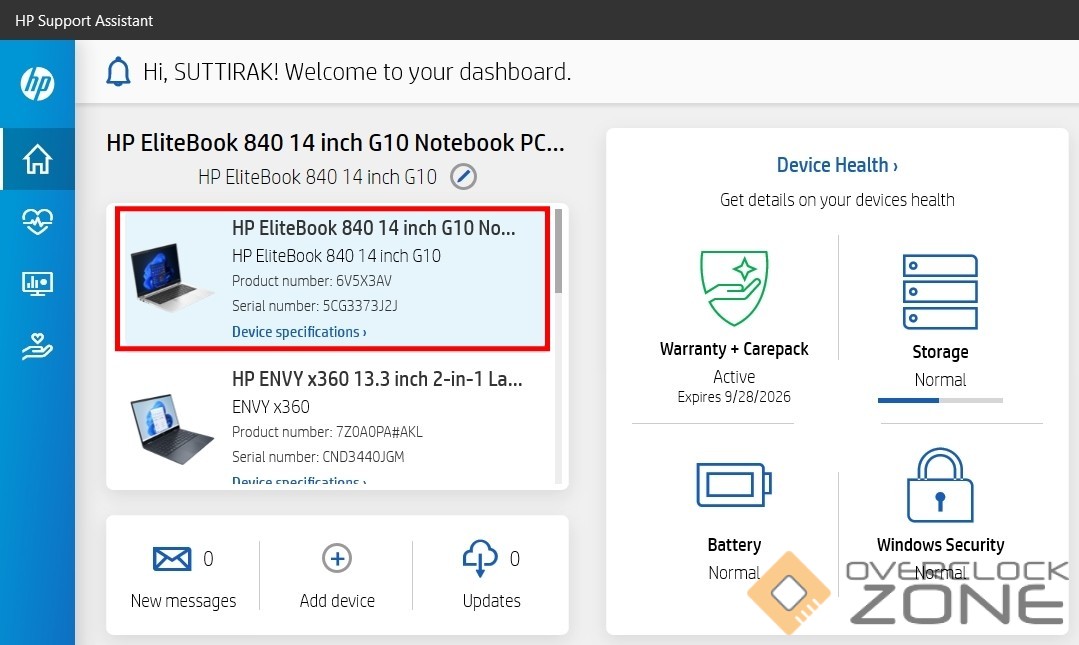Click the new messages count '0'

tap(208, 558)
